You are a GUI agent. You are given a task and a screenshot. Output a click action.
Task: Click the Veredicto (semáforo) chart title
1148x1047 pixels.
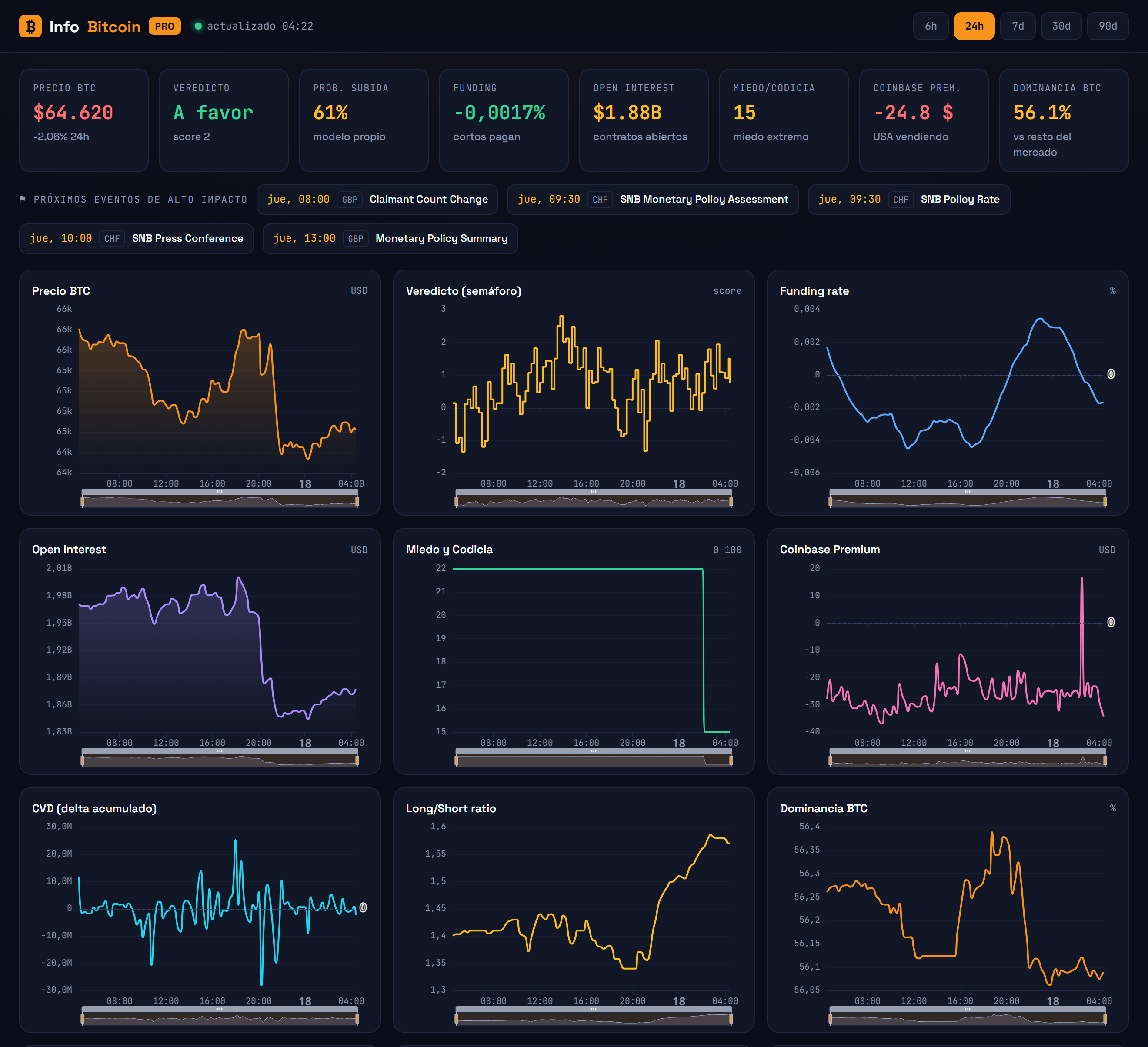(464, 291)
